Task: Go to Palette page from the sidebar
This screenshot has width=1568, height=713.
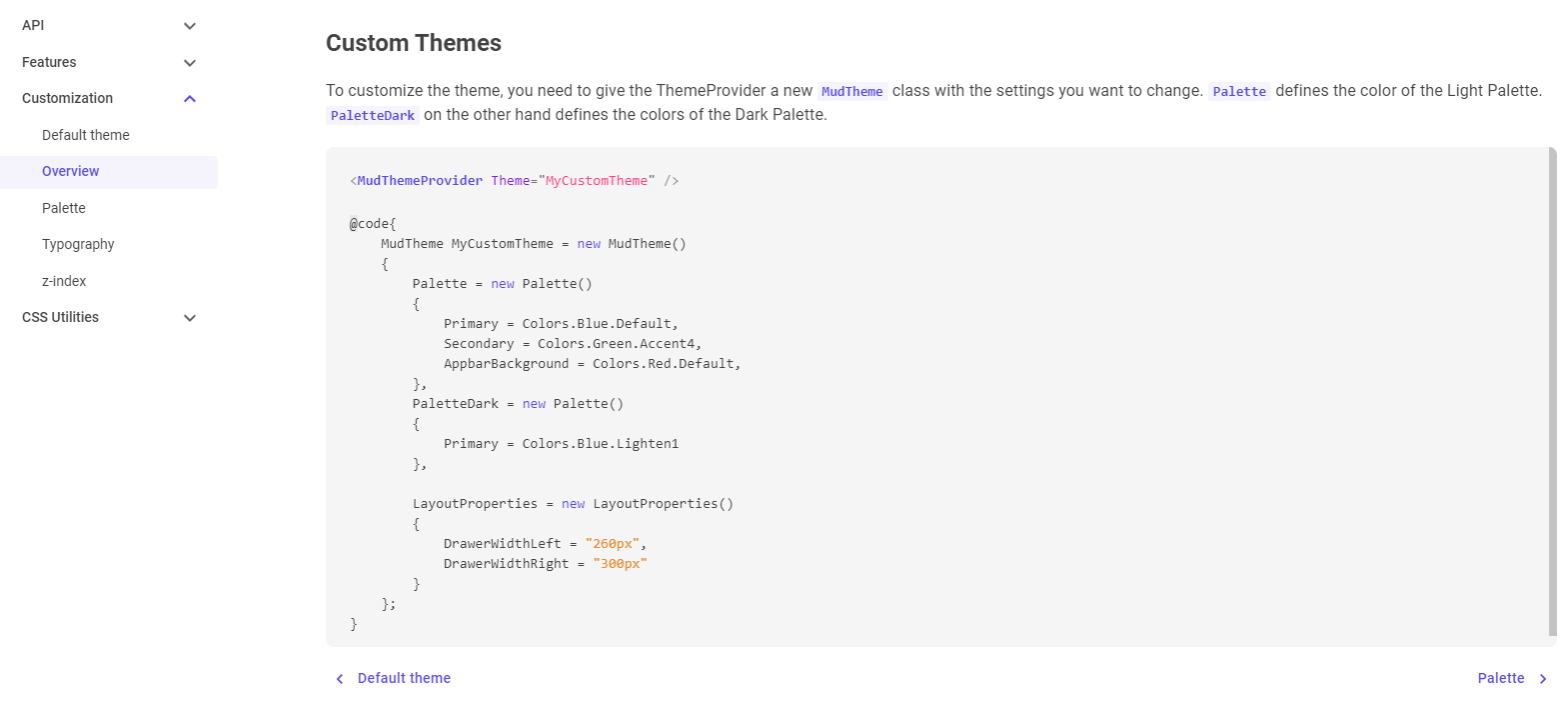Action: tap(64, 208)
